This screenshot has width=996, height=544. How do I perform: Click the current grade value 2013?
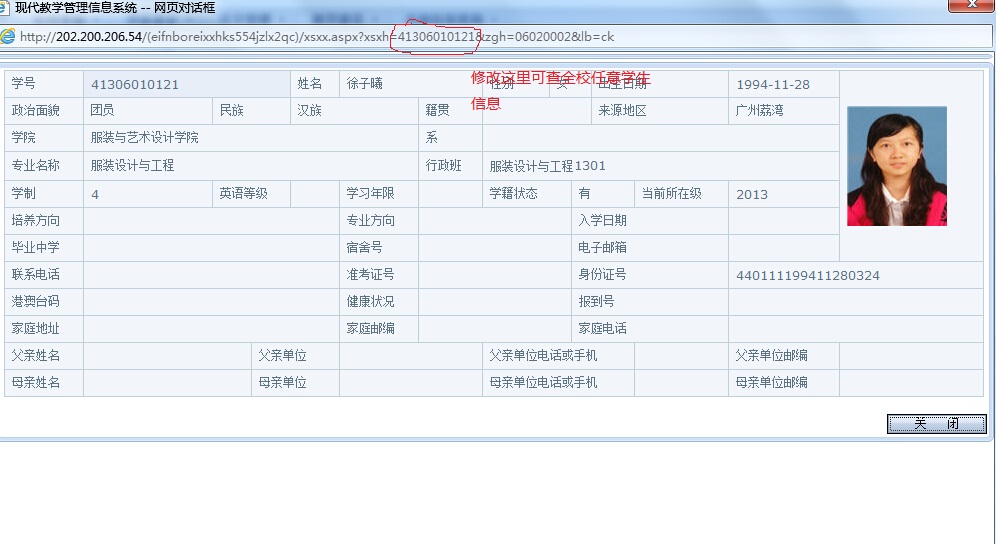coord(752,194)
